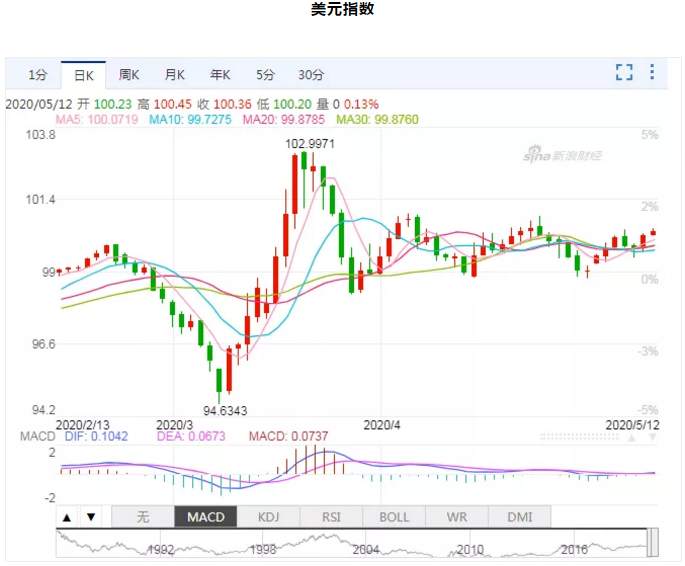Switch to the 月K monthly tab
Screen dimensions: 685x566
pyautogui.click(x=175, y=75)
